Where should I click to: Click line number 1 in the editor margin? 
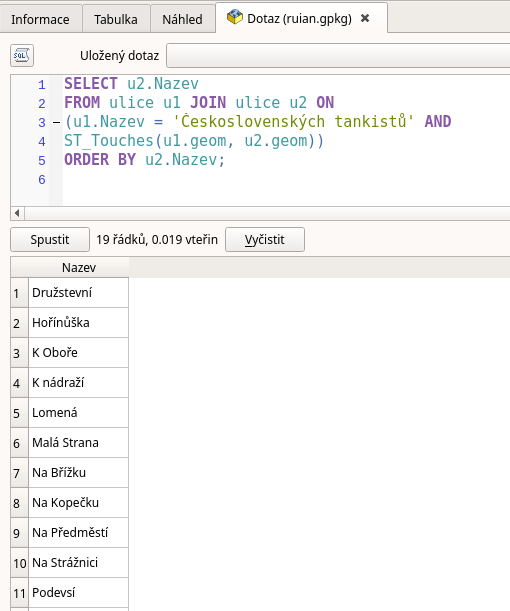(x=42, y=85)
